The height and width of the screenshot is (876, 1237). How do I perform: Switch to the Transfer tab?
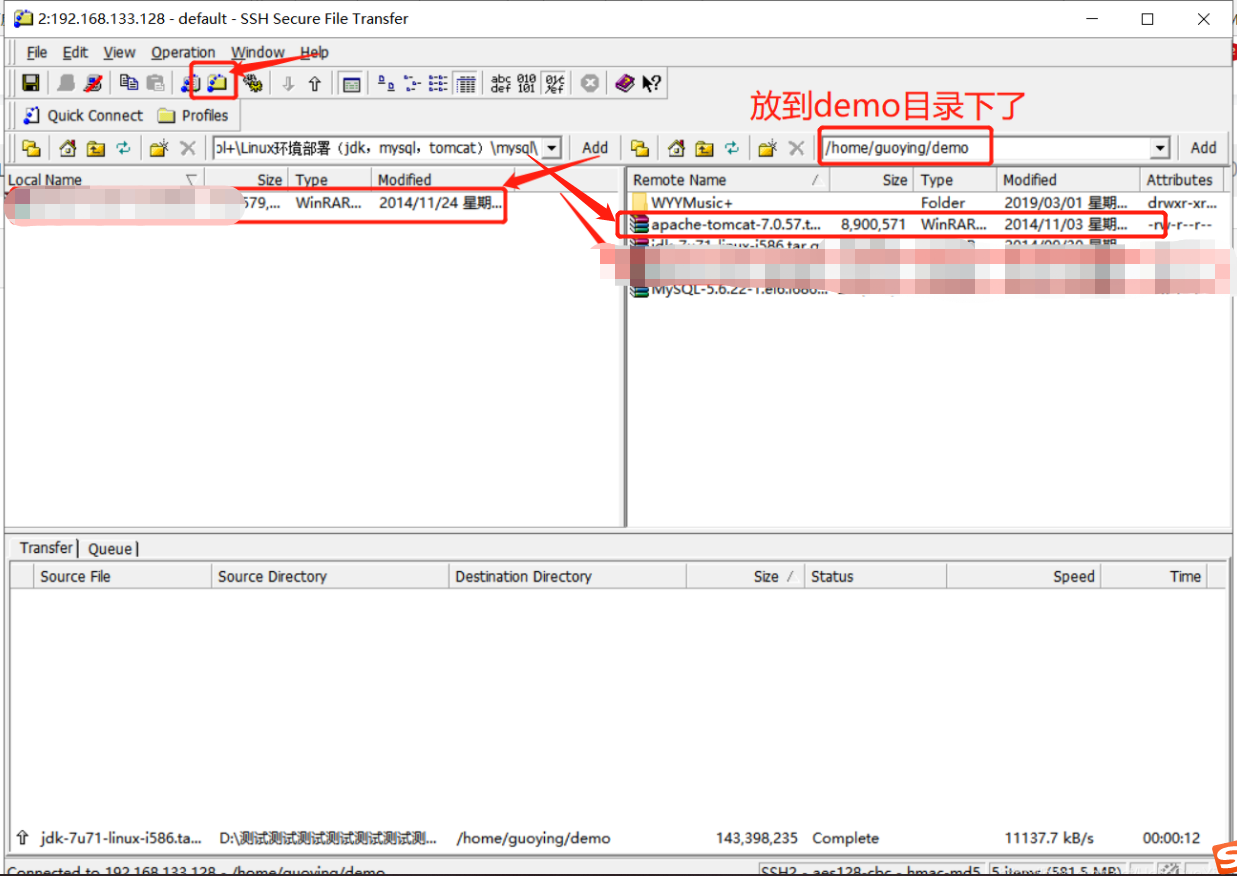coord(46,547)
